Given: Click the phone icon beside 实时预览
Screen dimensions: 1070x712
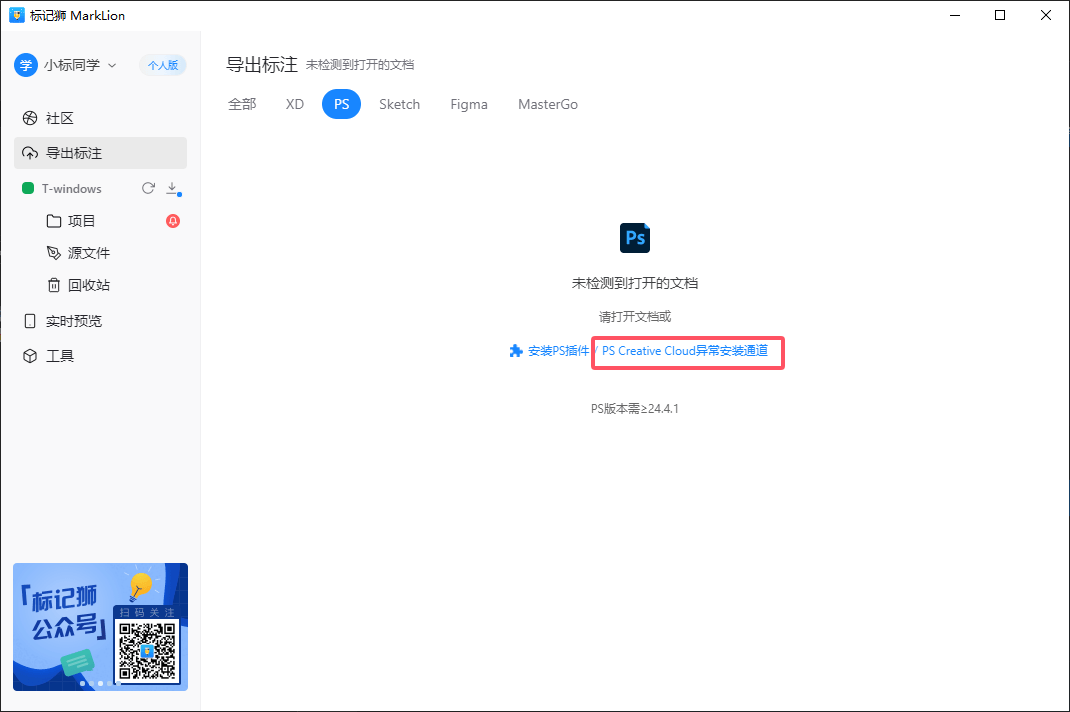Looking at the screenshot, I should 30,321.
